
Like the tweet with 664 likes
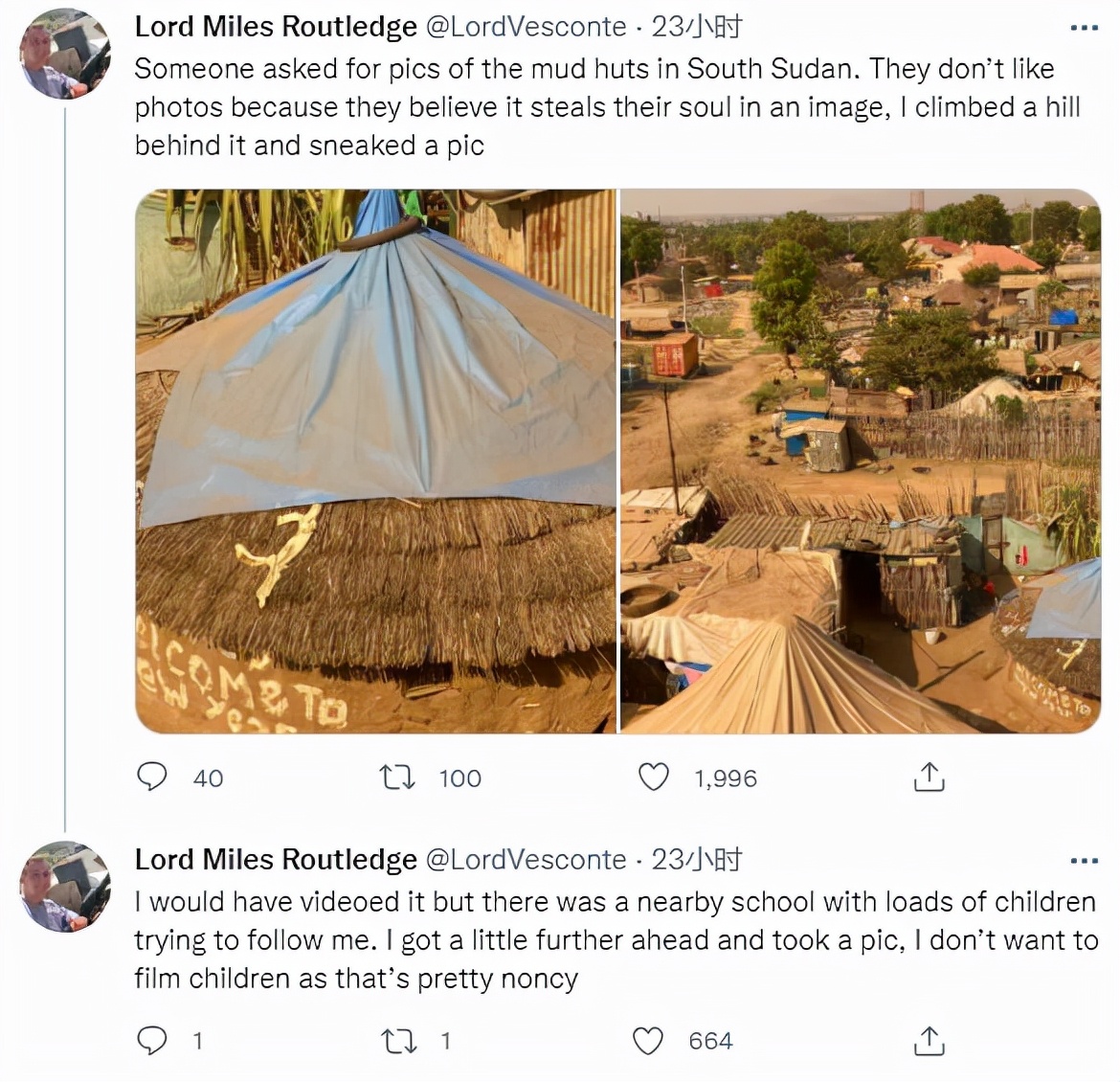648,1040
